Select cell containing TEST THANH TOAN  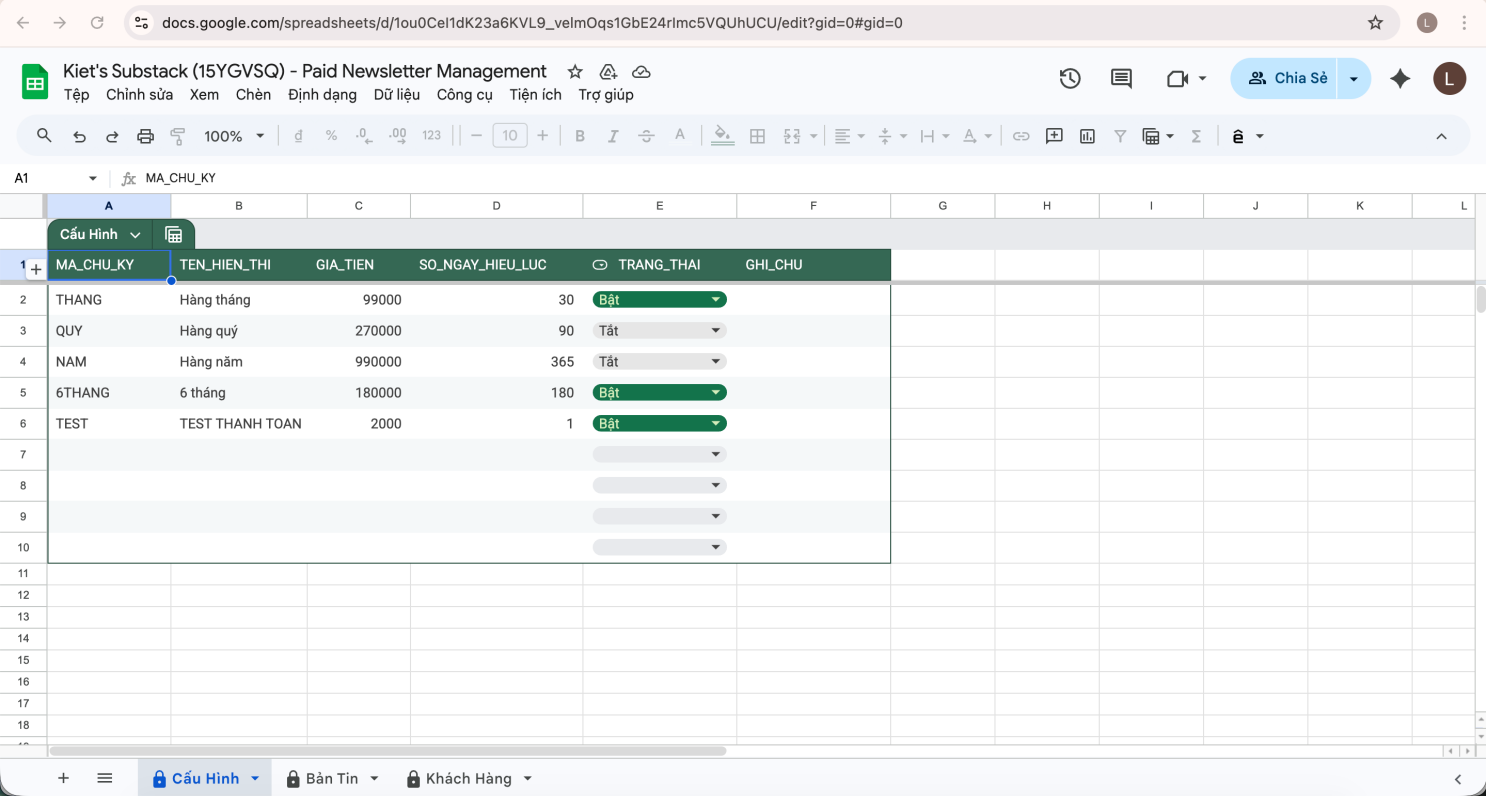239,423
